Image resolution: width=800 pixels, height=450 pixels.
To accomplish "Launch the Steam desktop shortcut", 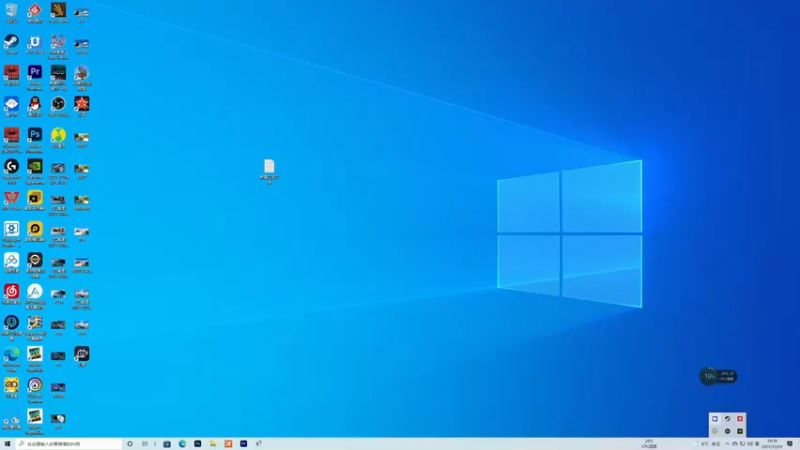I will point(11,44).
